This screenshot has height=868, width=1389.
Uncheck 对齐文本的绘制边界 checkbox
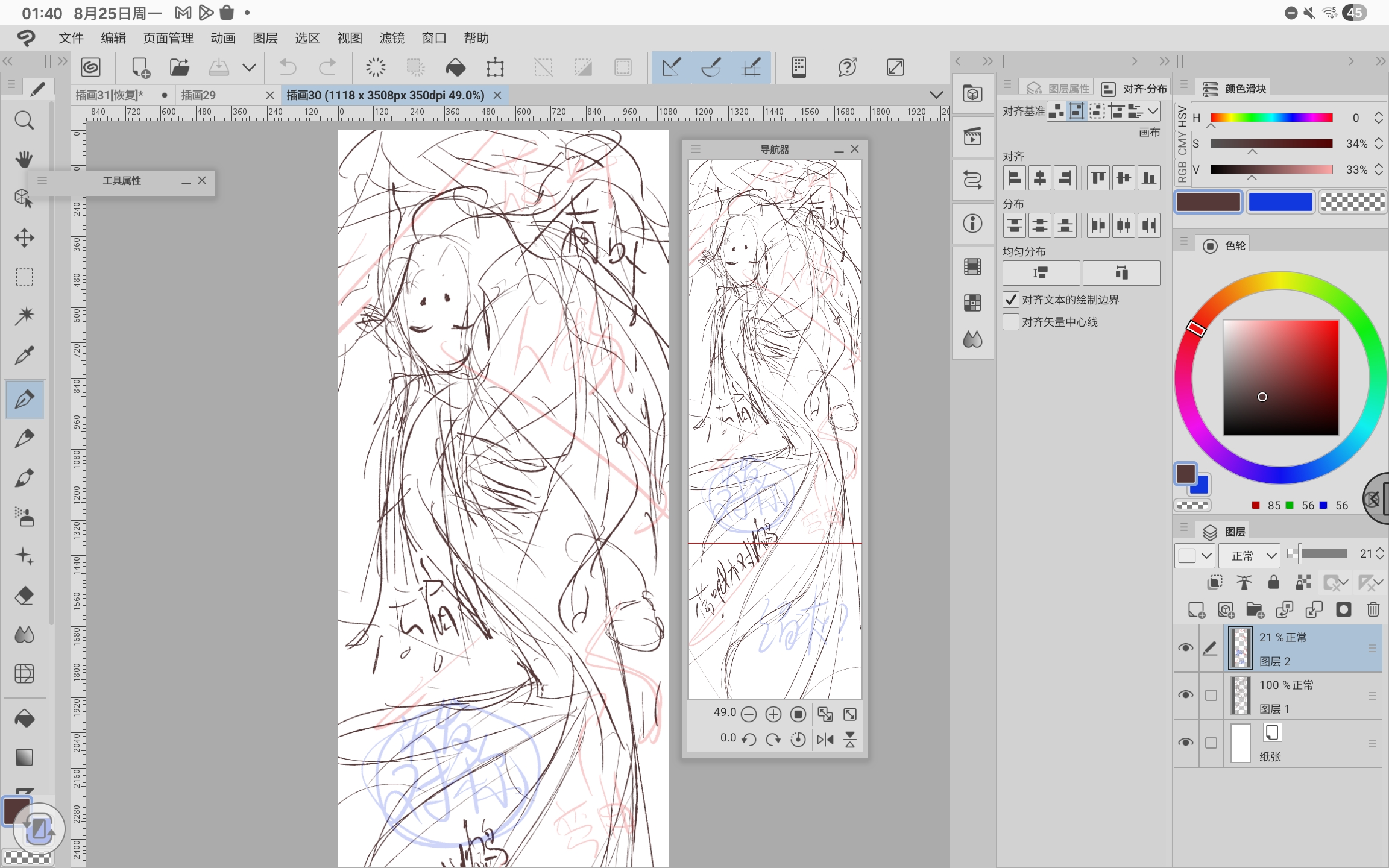pyautogui.click(x=1011, y=300)
